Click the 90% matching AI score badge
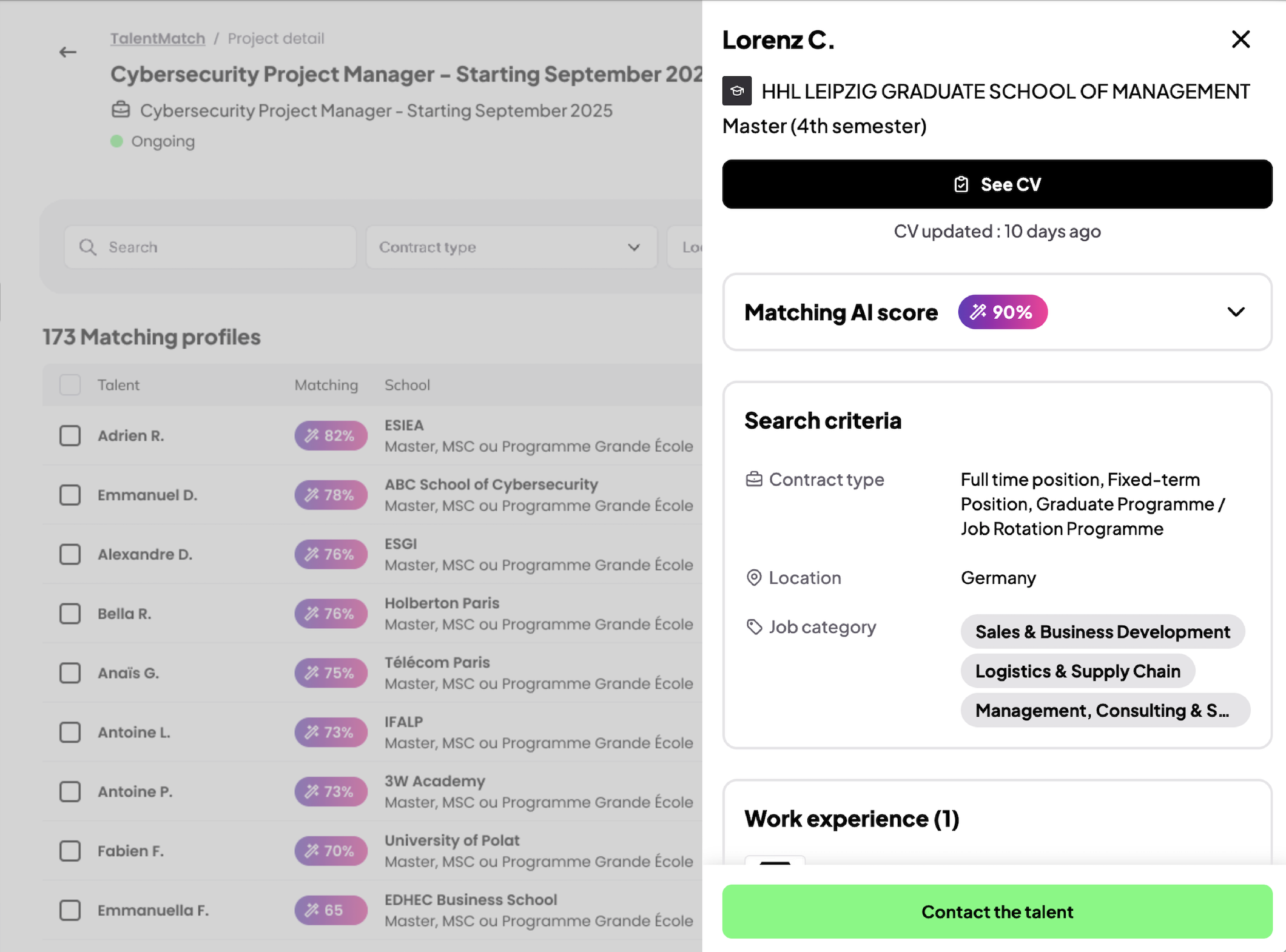1286x952 pixels. click(1002, 312)
